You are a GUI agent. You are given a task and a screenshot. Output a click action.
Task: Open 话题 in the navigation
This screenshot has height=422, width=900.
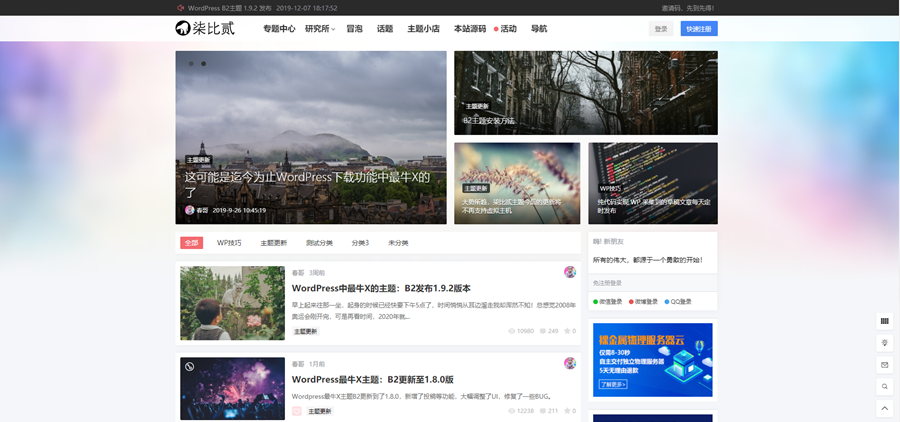click(x=385, y=29)
